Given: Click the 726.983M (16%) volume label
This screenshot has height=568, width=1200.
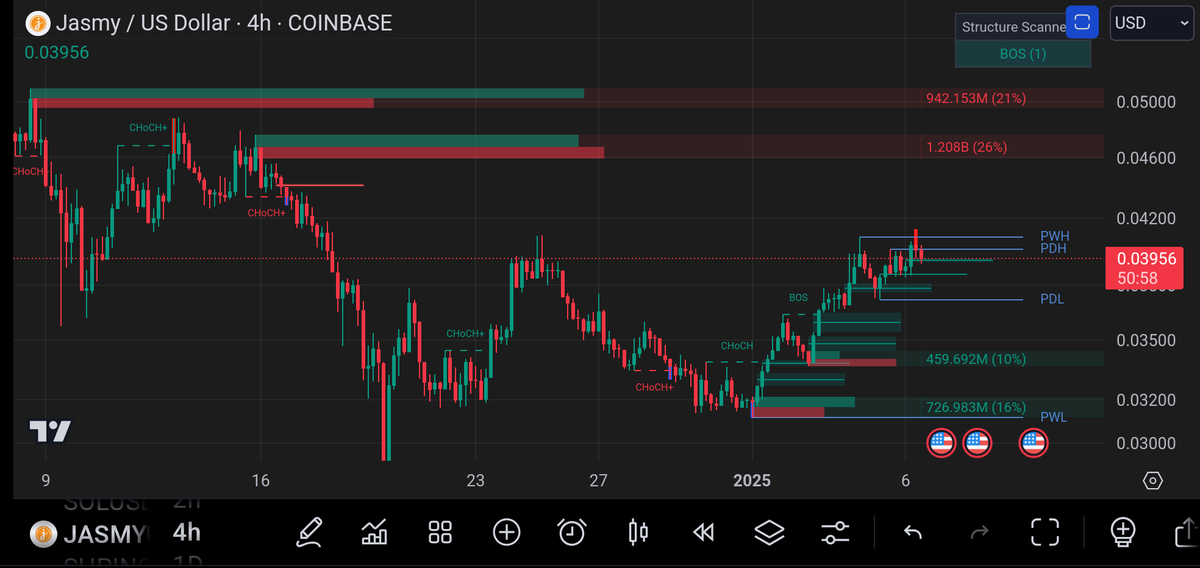Looking at the screenshot, I should pos(976,407).
